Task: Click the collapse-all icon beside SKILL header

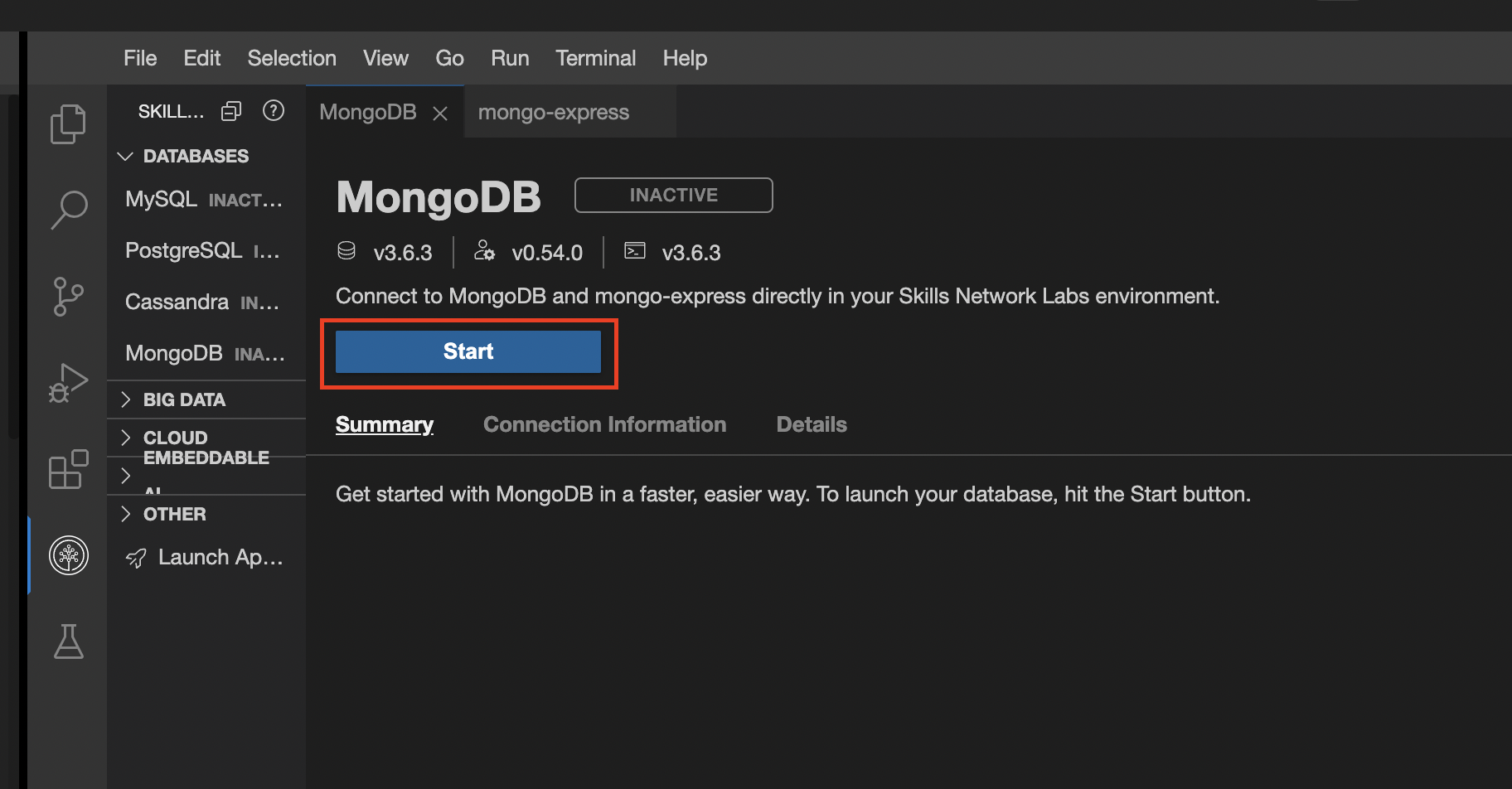Action: [x=231, y=111]
